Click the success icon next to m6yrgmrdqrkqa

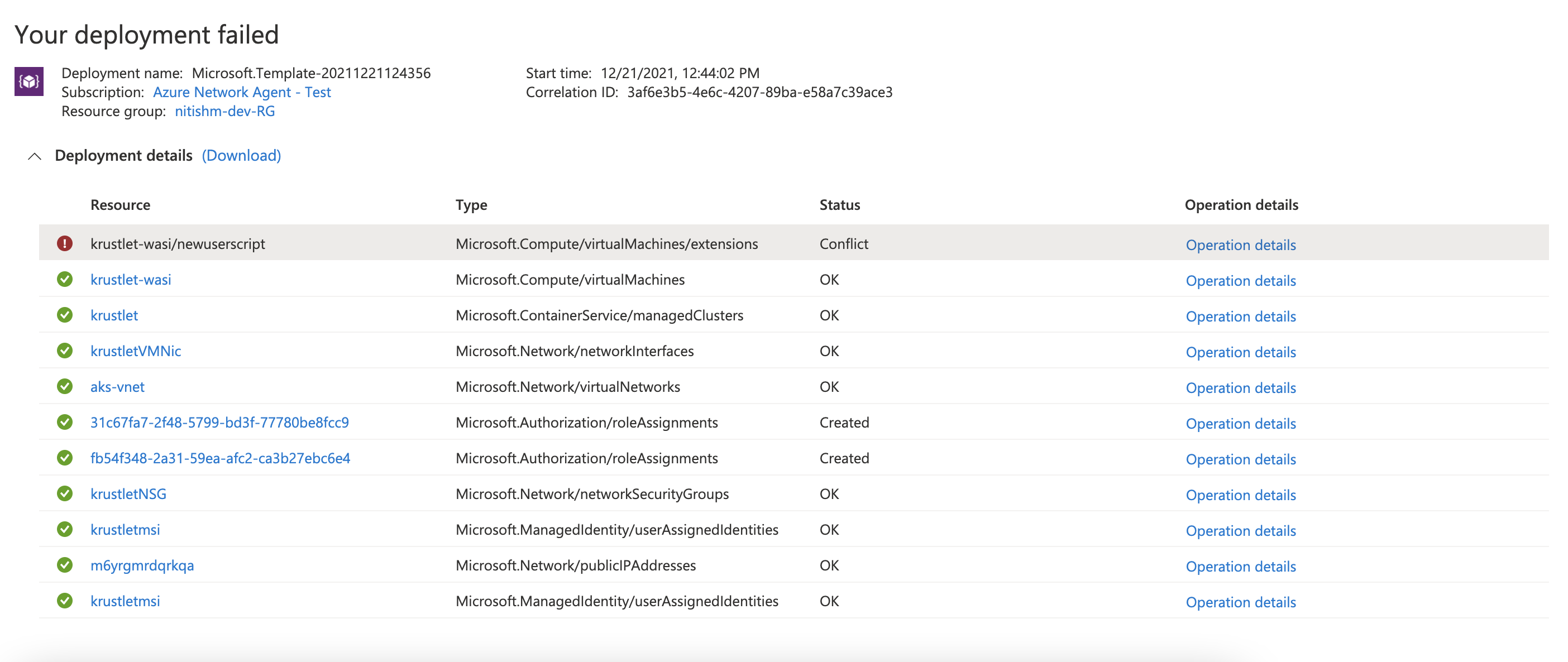(65, 565)
